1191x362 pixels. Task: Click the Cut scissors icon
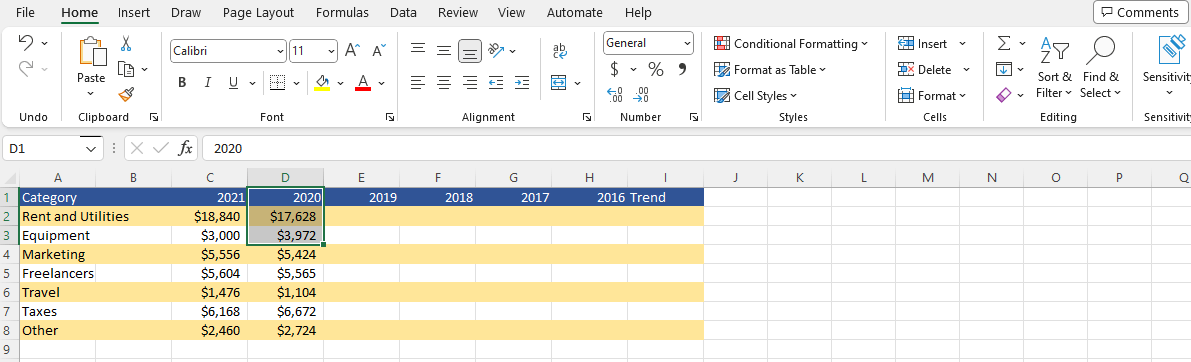[127, 43]
